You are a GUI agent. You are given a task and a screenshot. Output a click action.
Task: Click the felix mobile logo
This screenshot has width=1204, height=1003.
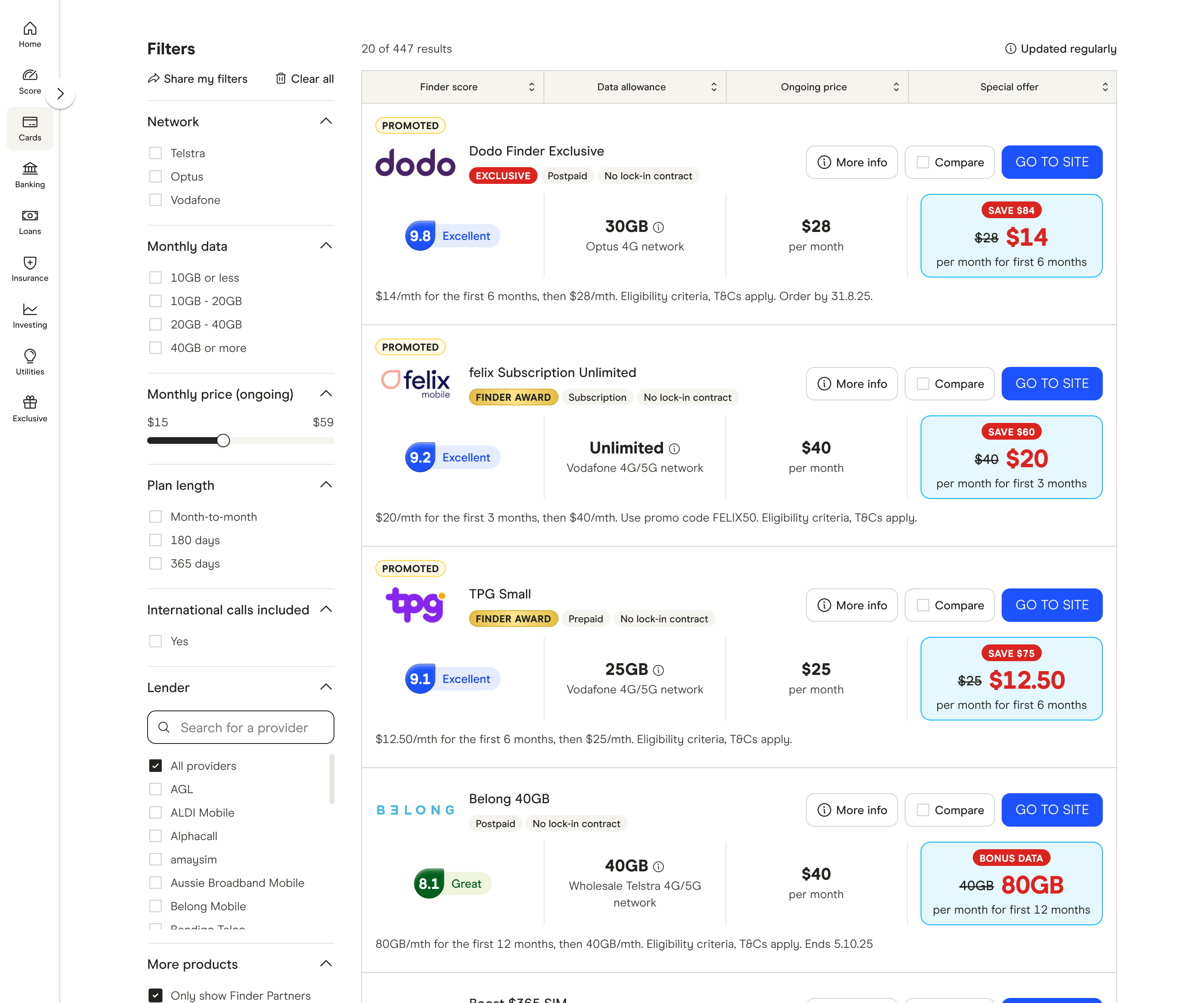point(415,383)
